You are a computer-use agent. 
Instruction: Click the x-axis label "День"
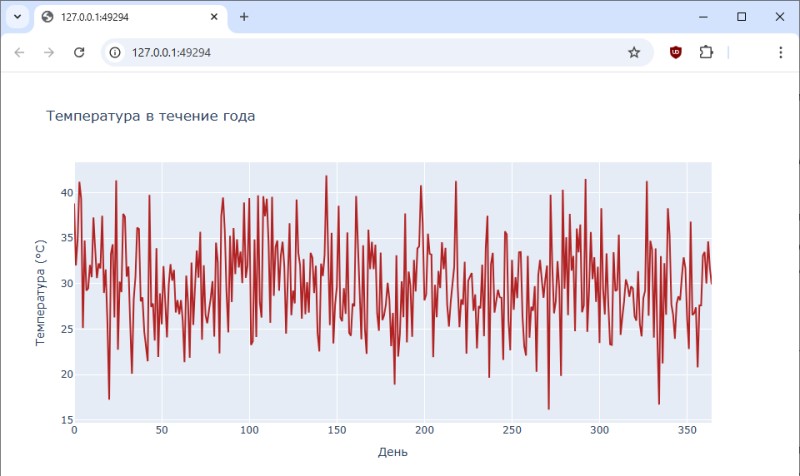click(392, 452)
